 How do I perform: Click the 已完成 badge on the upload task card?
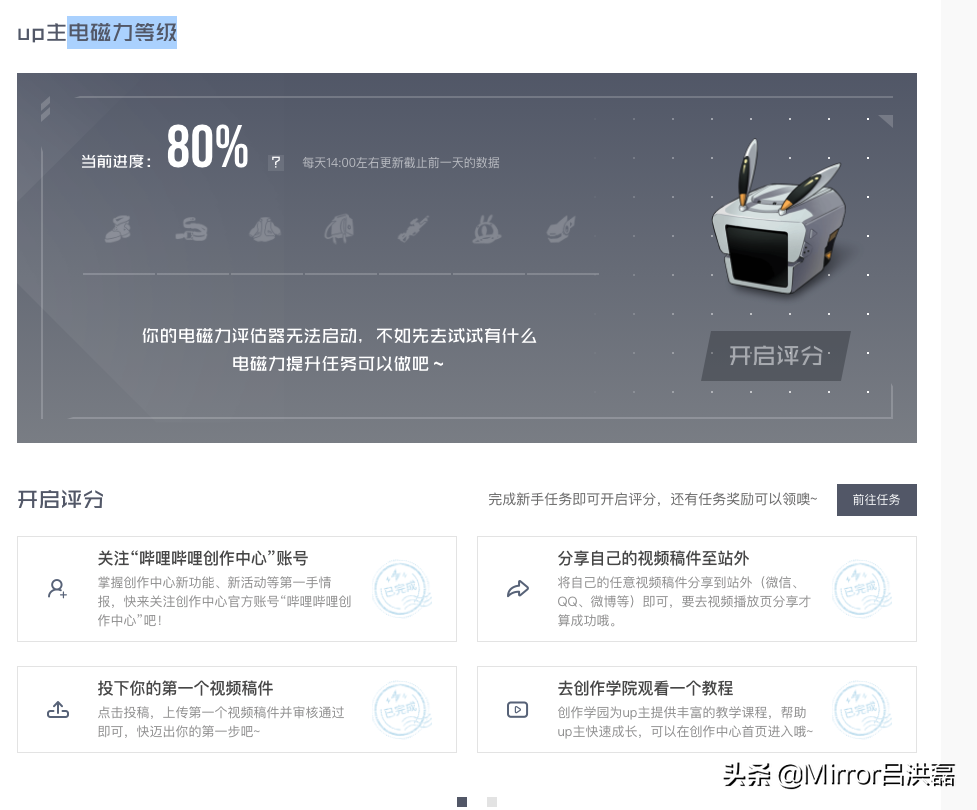(401, 709)
